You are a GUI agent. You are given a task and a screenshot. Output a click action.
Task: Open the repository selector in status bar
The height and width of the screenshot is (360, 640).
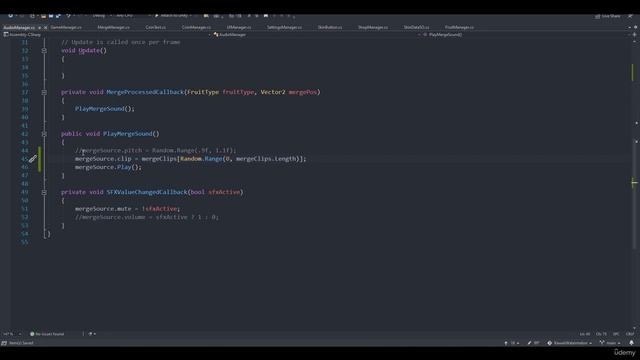click(x=570, y=343)
